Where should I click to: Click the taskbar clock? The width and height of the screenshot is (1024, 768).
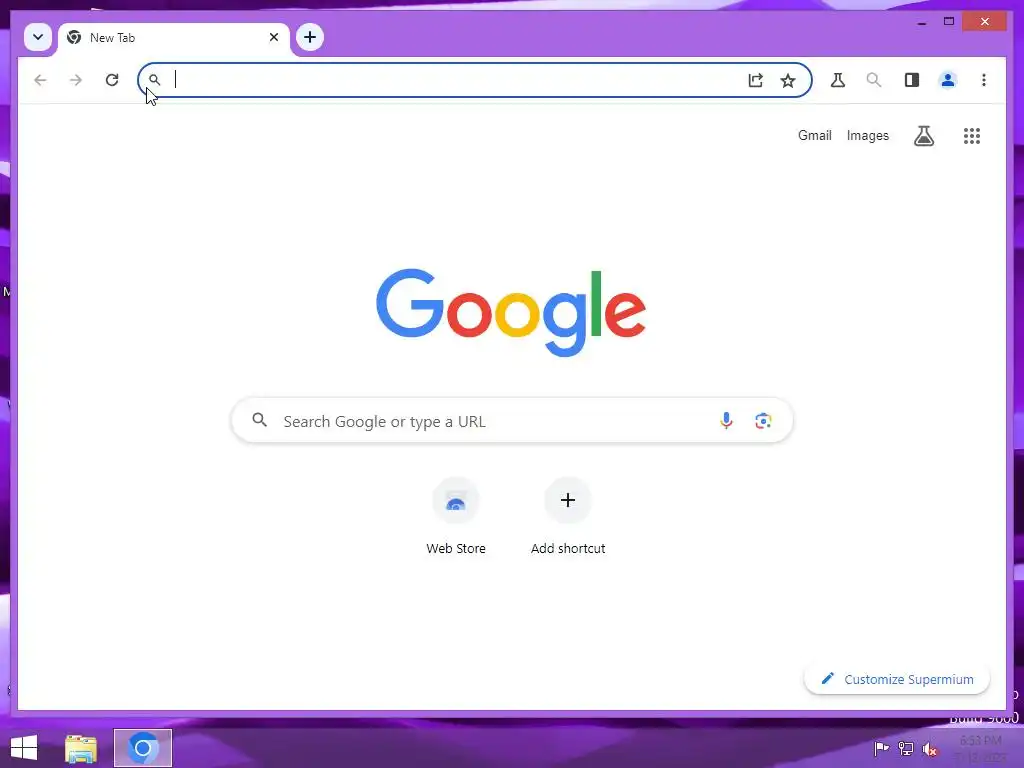pyautogui.click(x=982, y=748)
